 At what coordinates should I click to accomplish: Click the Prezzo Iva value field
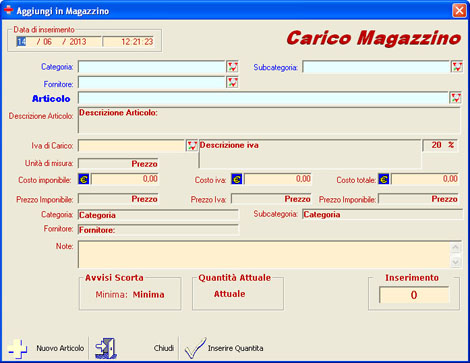(271, 199)
